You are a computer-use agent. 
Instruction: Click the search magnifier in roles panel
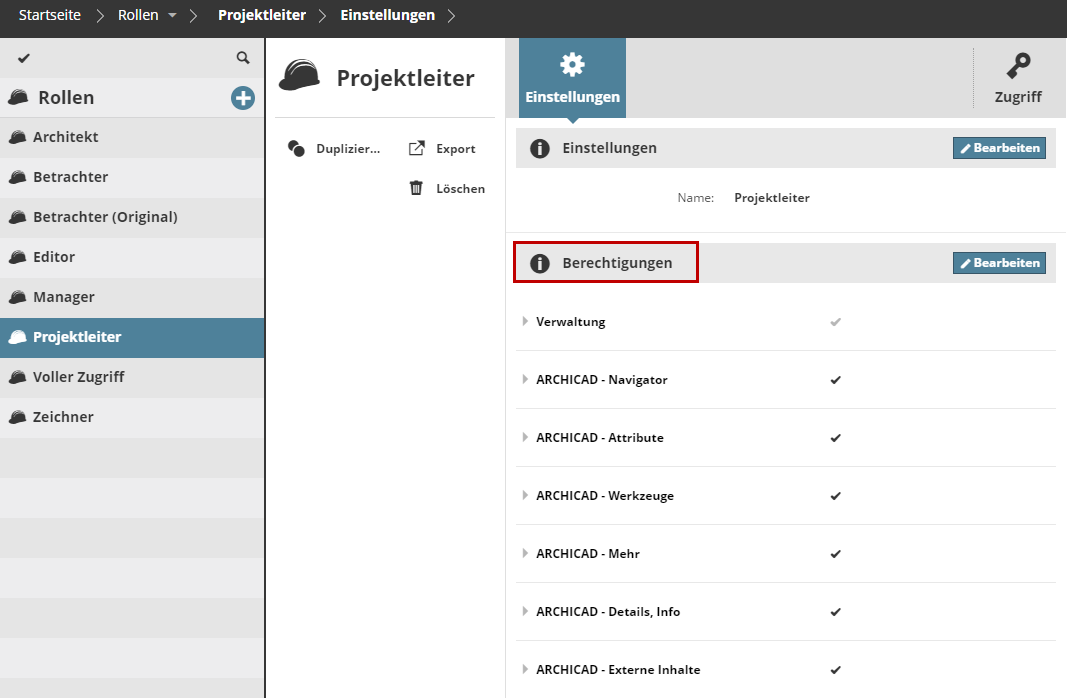[x=243, y=59]
